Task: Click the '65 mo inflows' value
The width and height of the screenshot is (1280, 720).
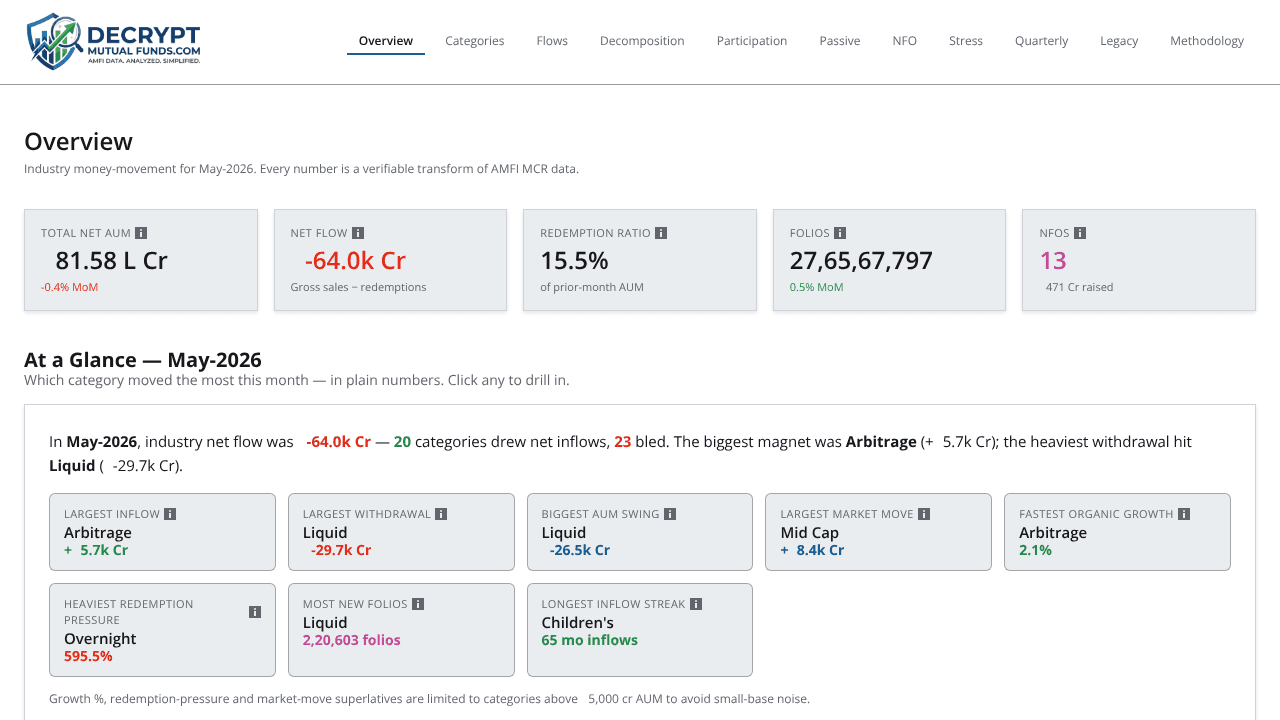Action: coord(589,640)
